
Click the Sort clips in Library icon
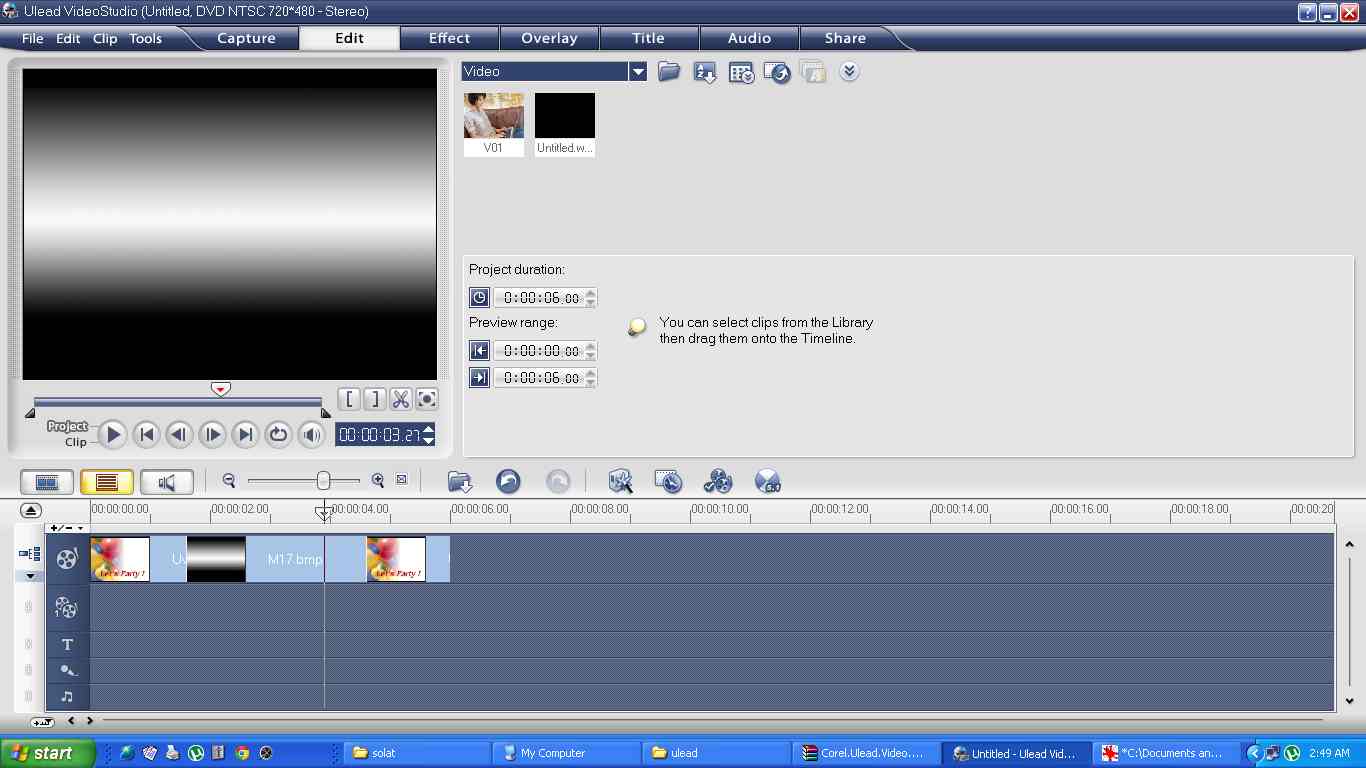coord(705,72)
